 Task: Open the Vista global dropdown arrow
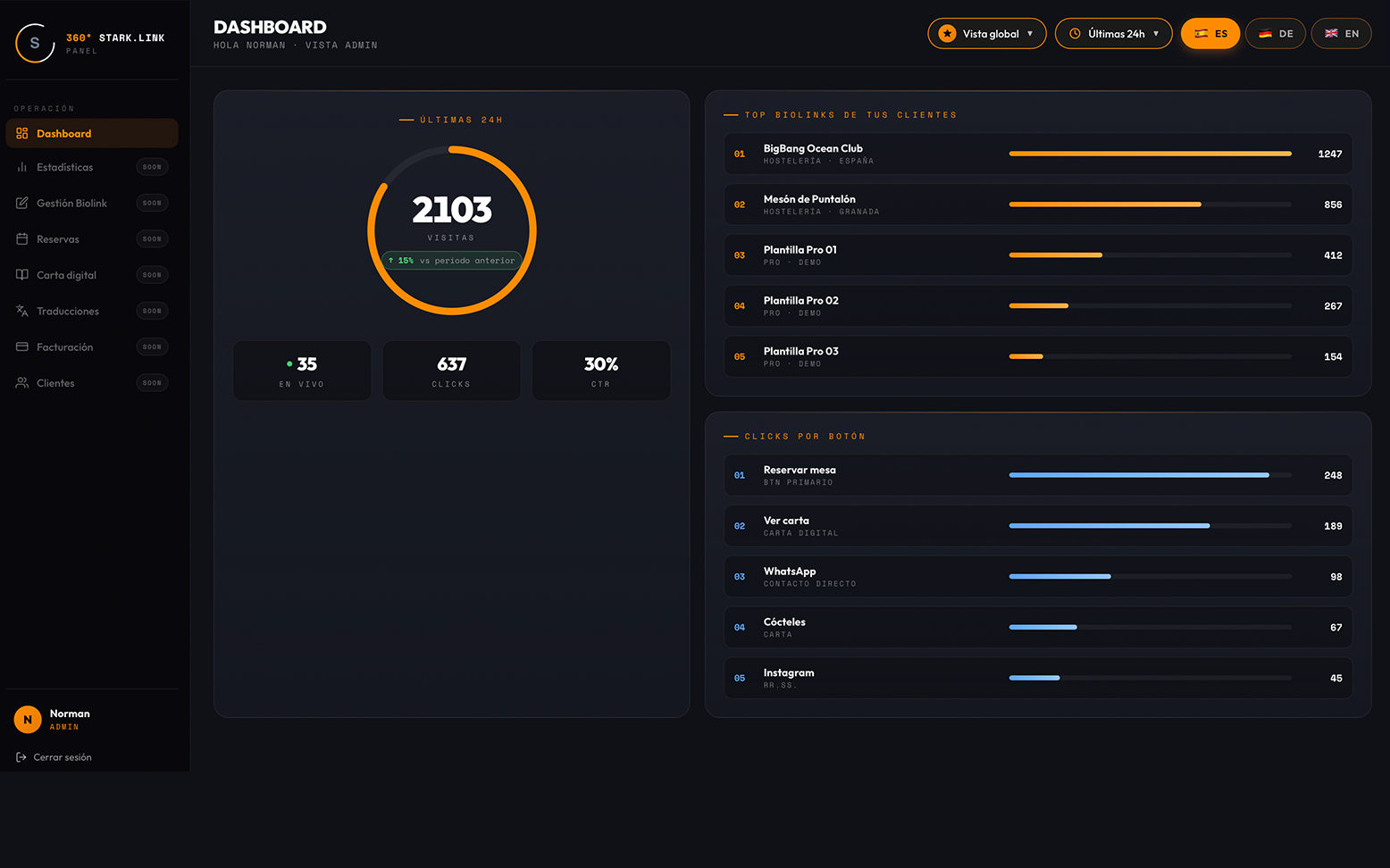(x=1030, y=34)
